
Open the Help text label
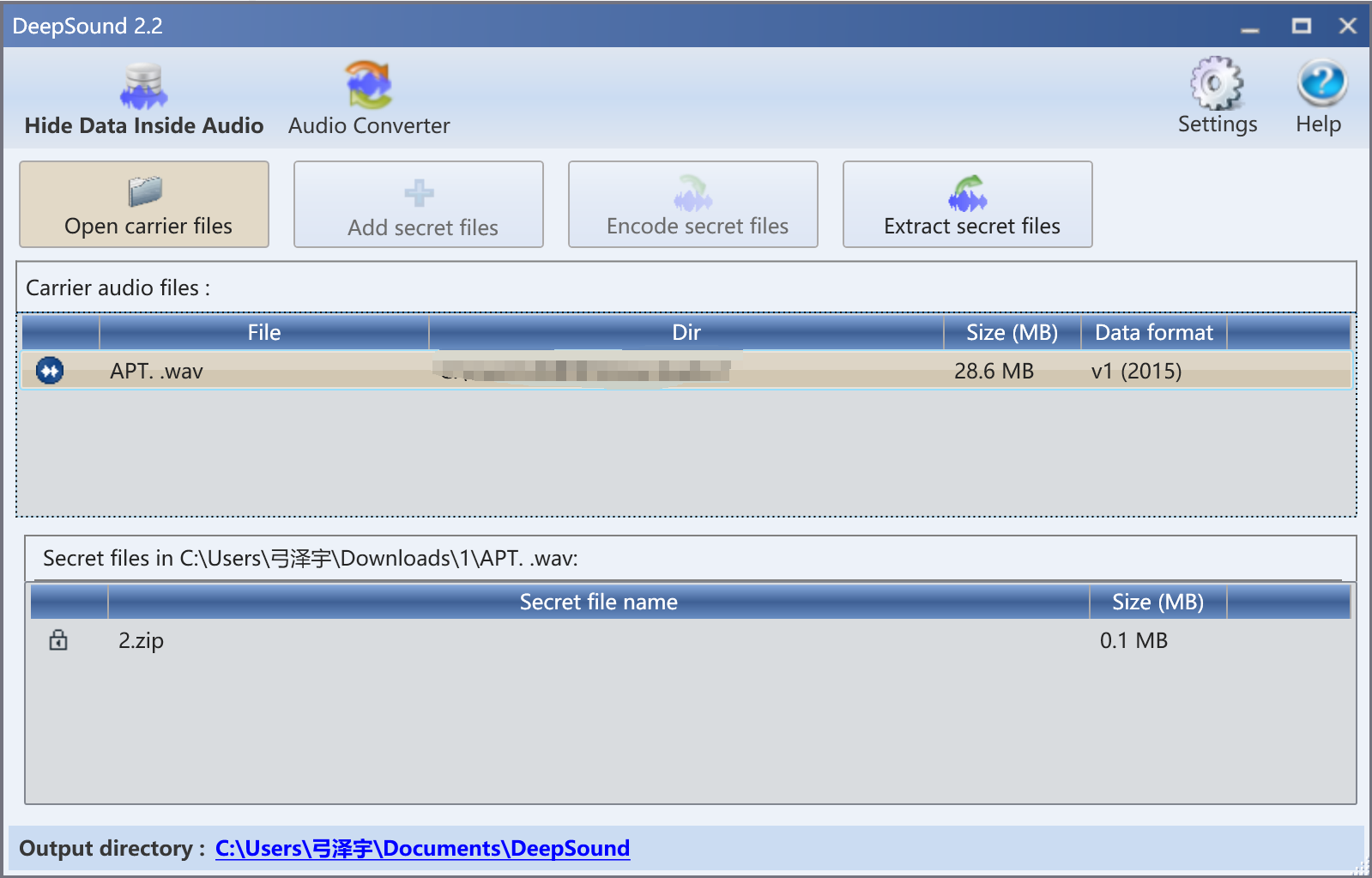pyautogui.click(x=1318, y=124)
